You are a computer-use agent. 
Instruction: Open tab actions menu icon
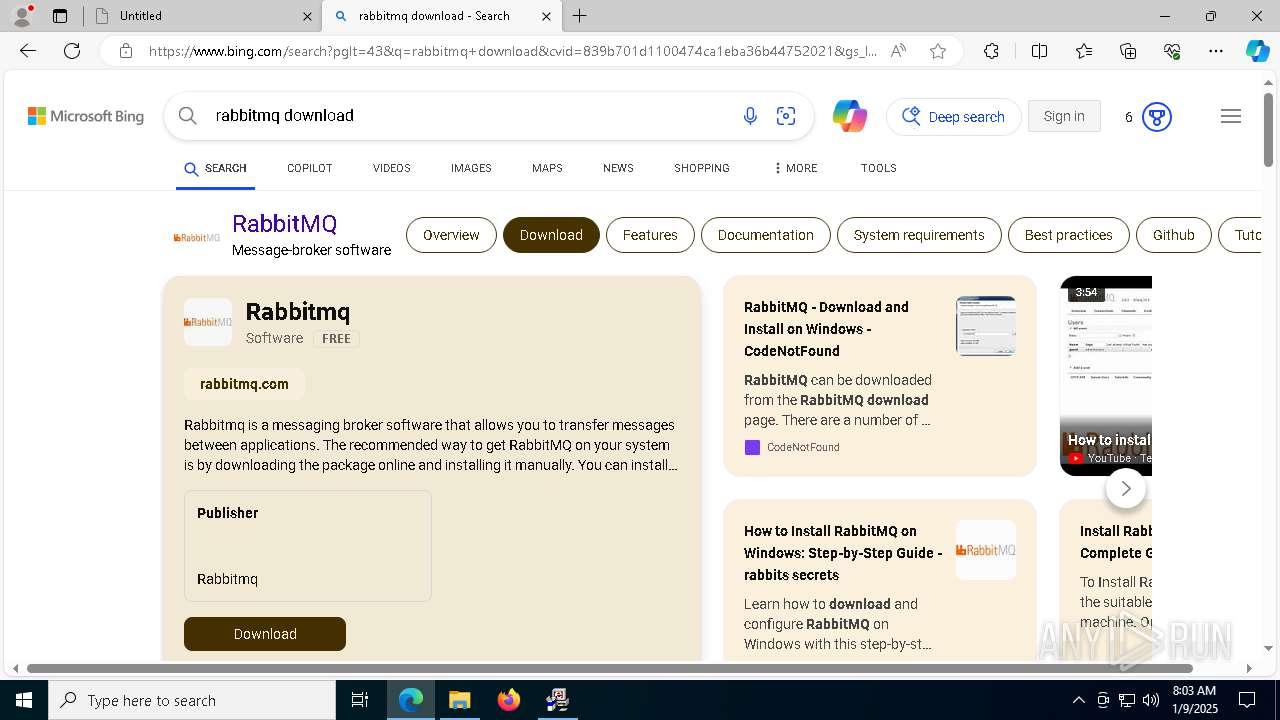[60, 16]
